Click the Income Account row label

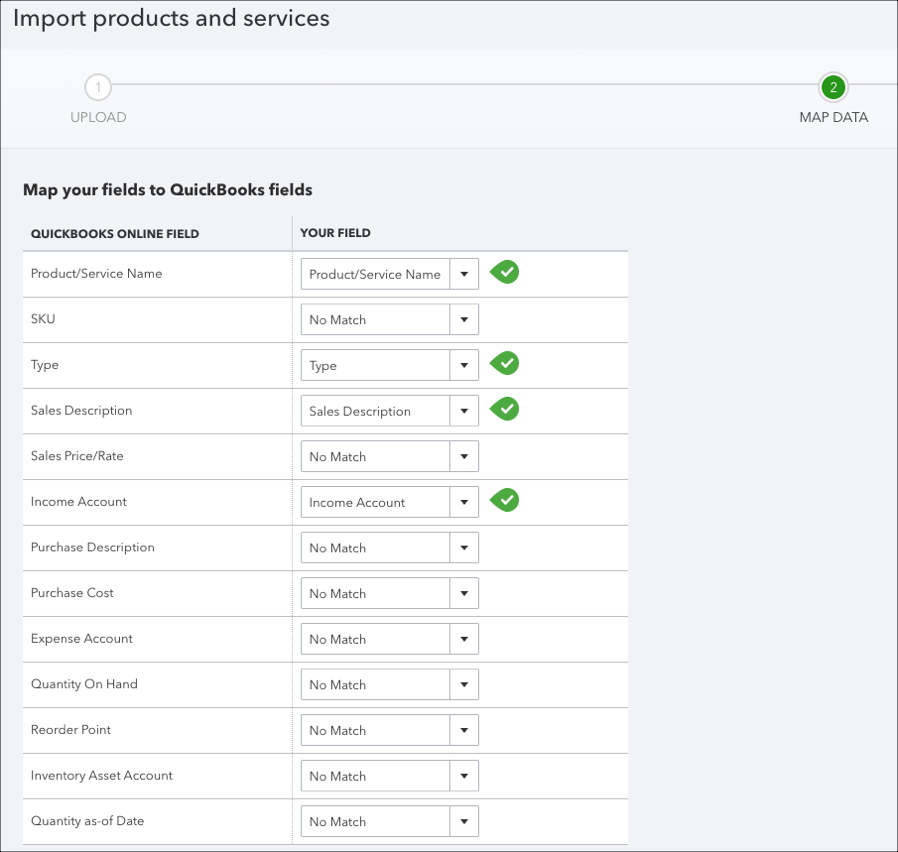(x=78, y=502)
